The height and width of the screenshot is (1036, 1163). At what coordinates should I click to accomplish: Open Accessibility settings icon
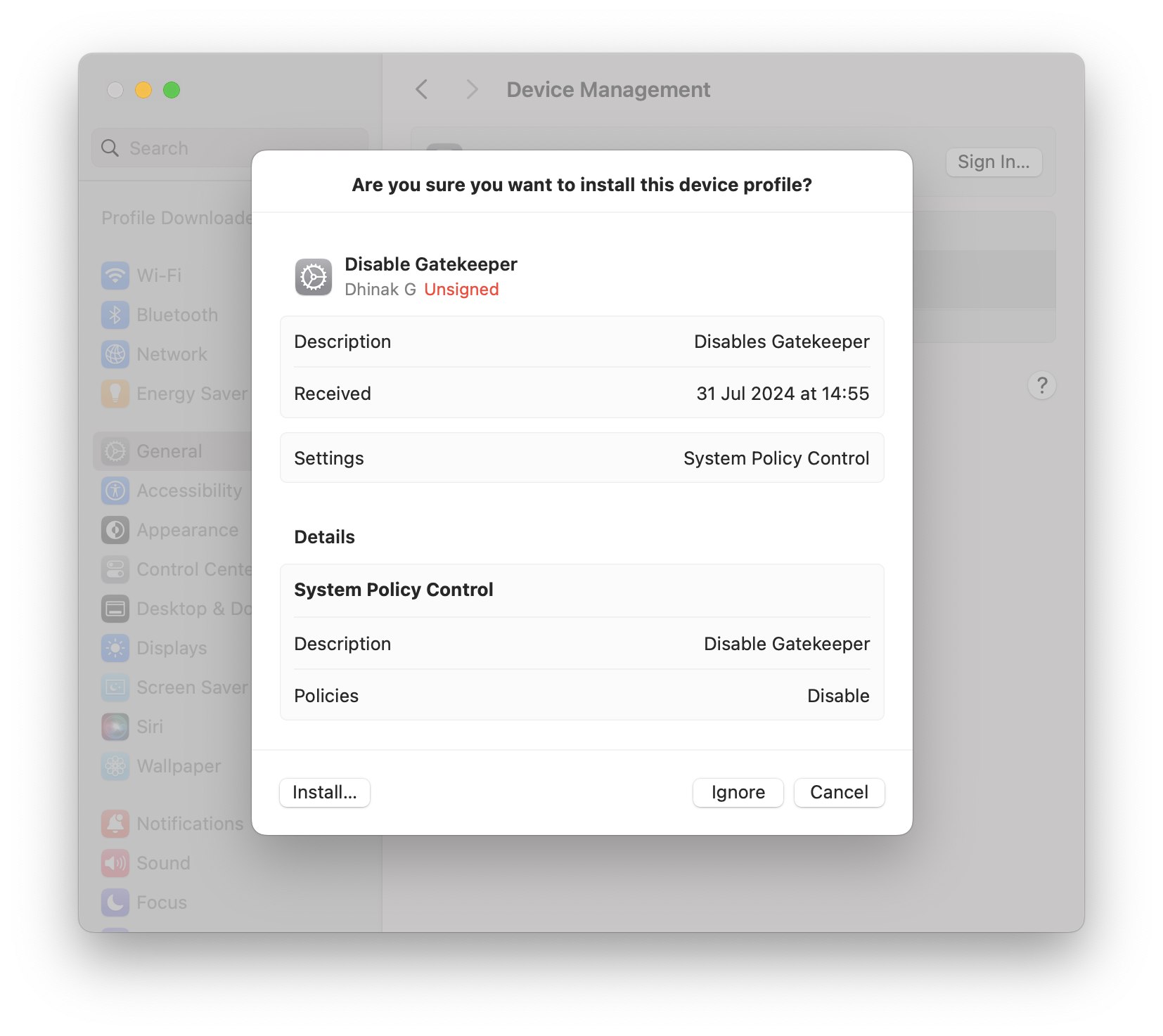115,491
